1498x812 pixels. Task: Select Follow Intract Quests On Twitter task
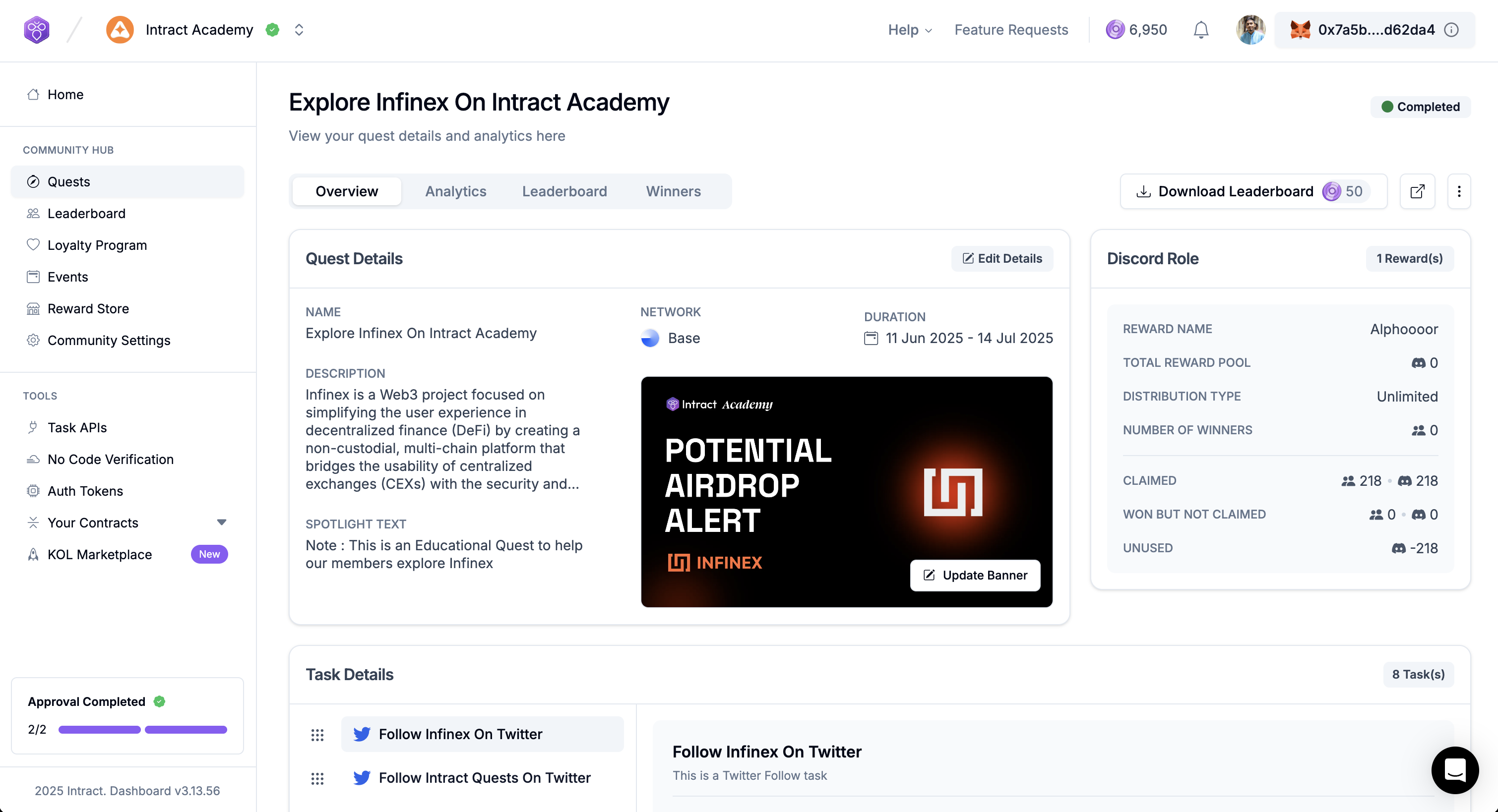pos(484,778)
